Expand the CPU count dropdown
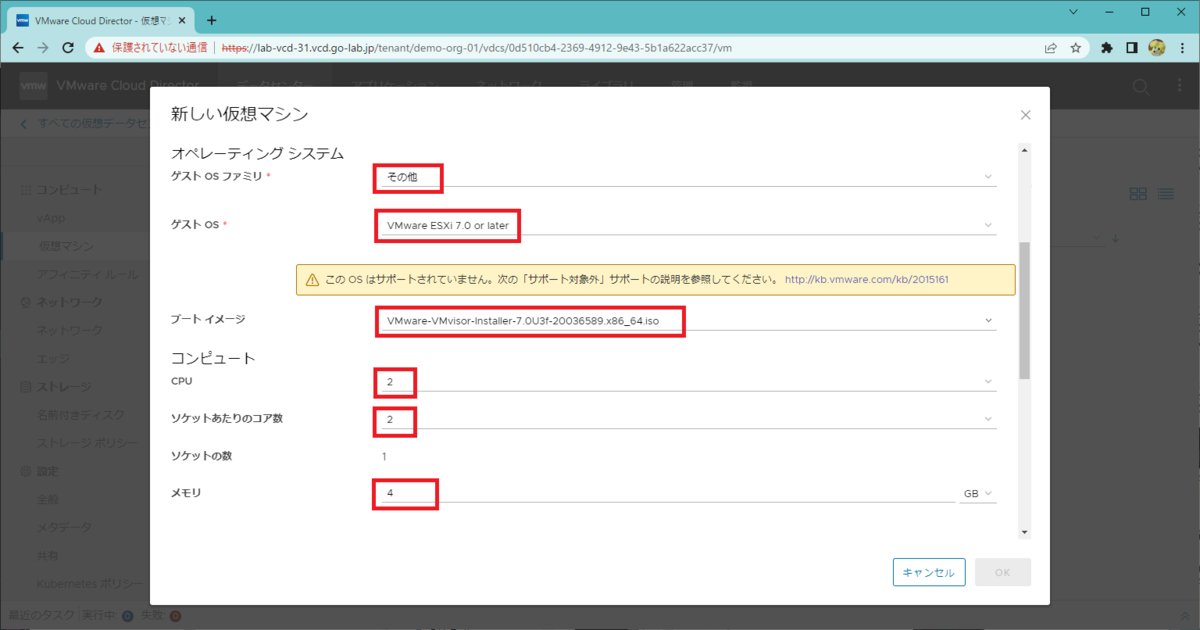 coord(687,382)
